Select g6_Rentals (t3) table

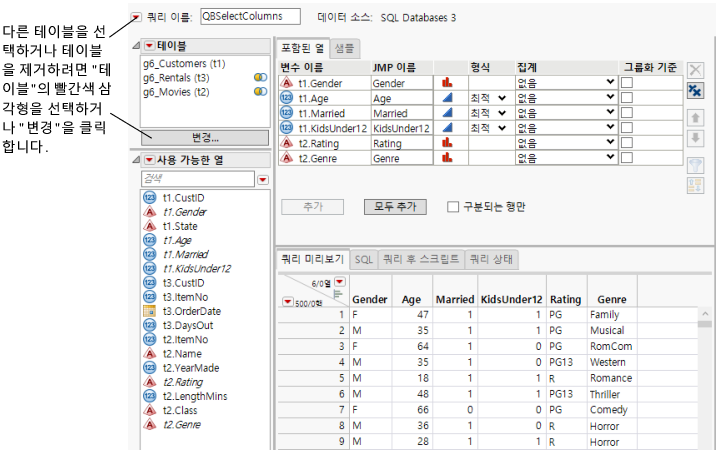point(176,78)
